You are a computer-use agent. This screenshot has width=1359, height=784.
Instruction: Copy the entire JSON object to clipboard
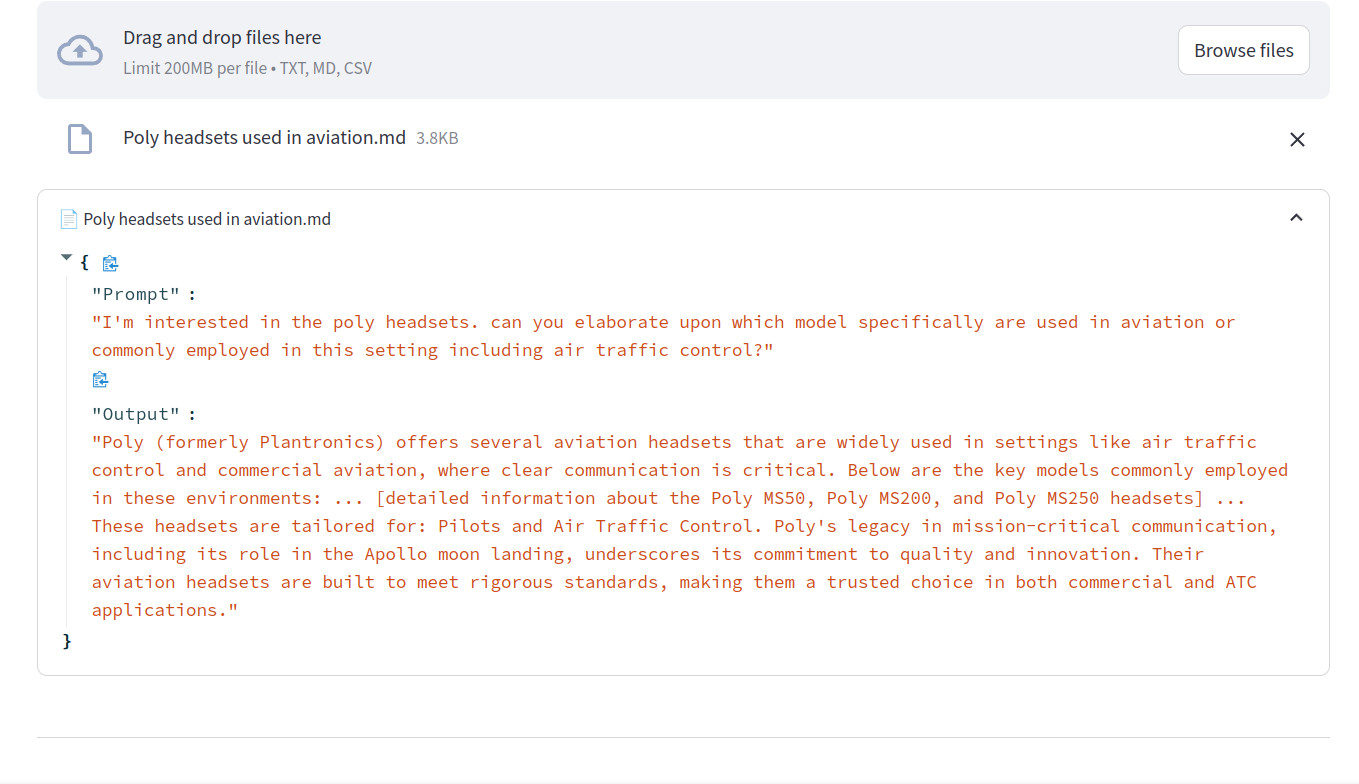tap(110, 263)
